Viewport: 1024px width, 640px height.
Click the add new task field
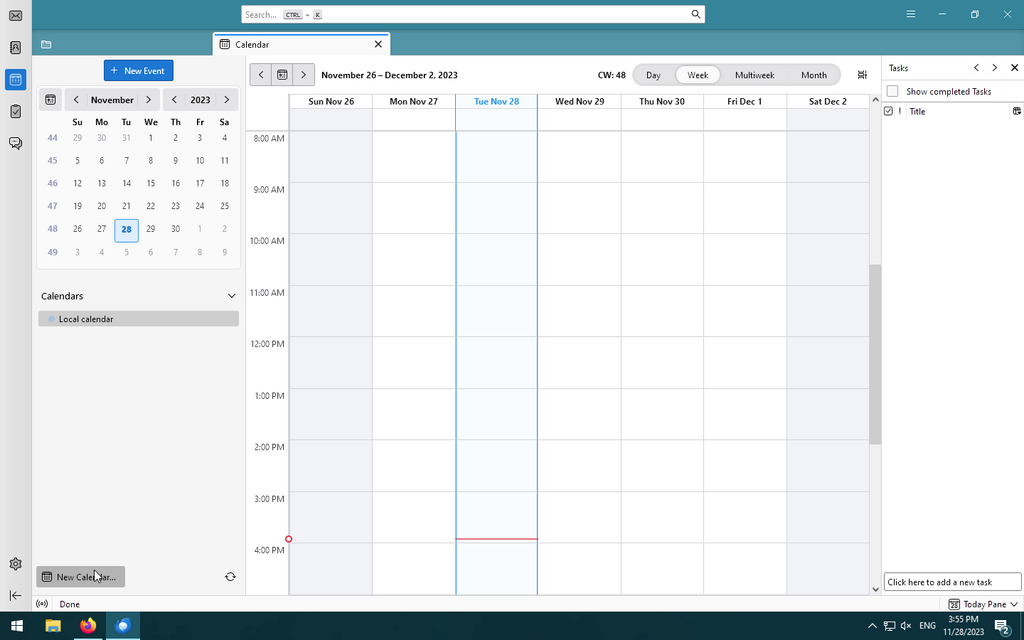[952, 582]
